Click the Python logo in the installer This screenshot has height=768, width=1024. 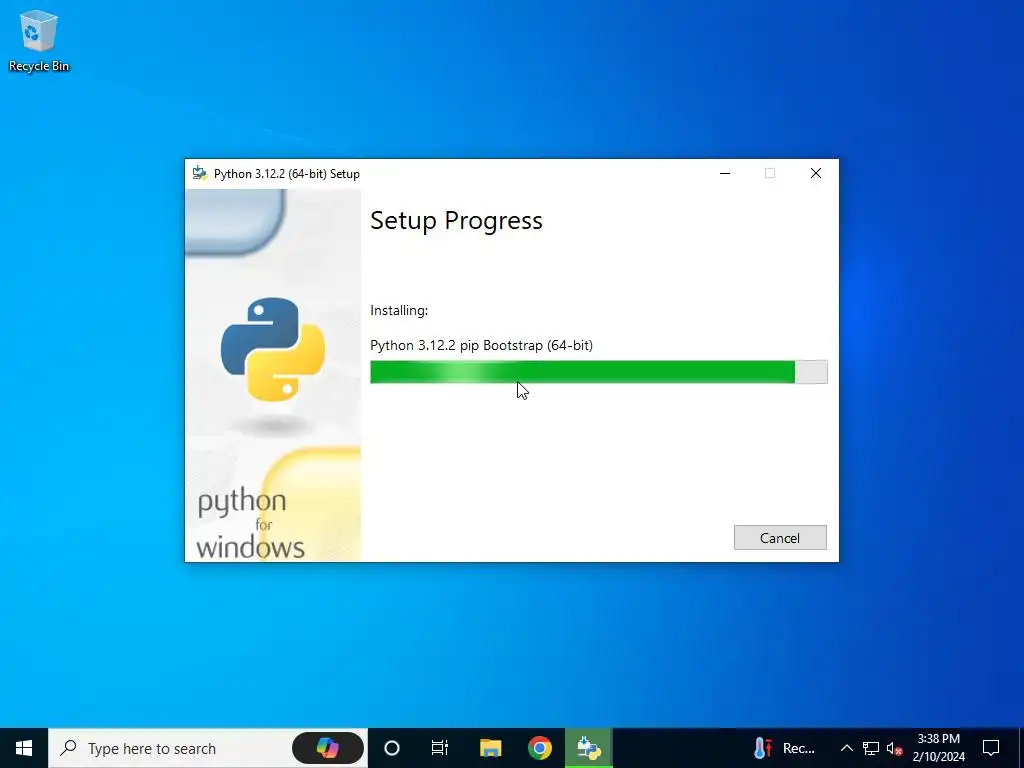tap(273, 349)
